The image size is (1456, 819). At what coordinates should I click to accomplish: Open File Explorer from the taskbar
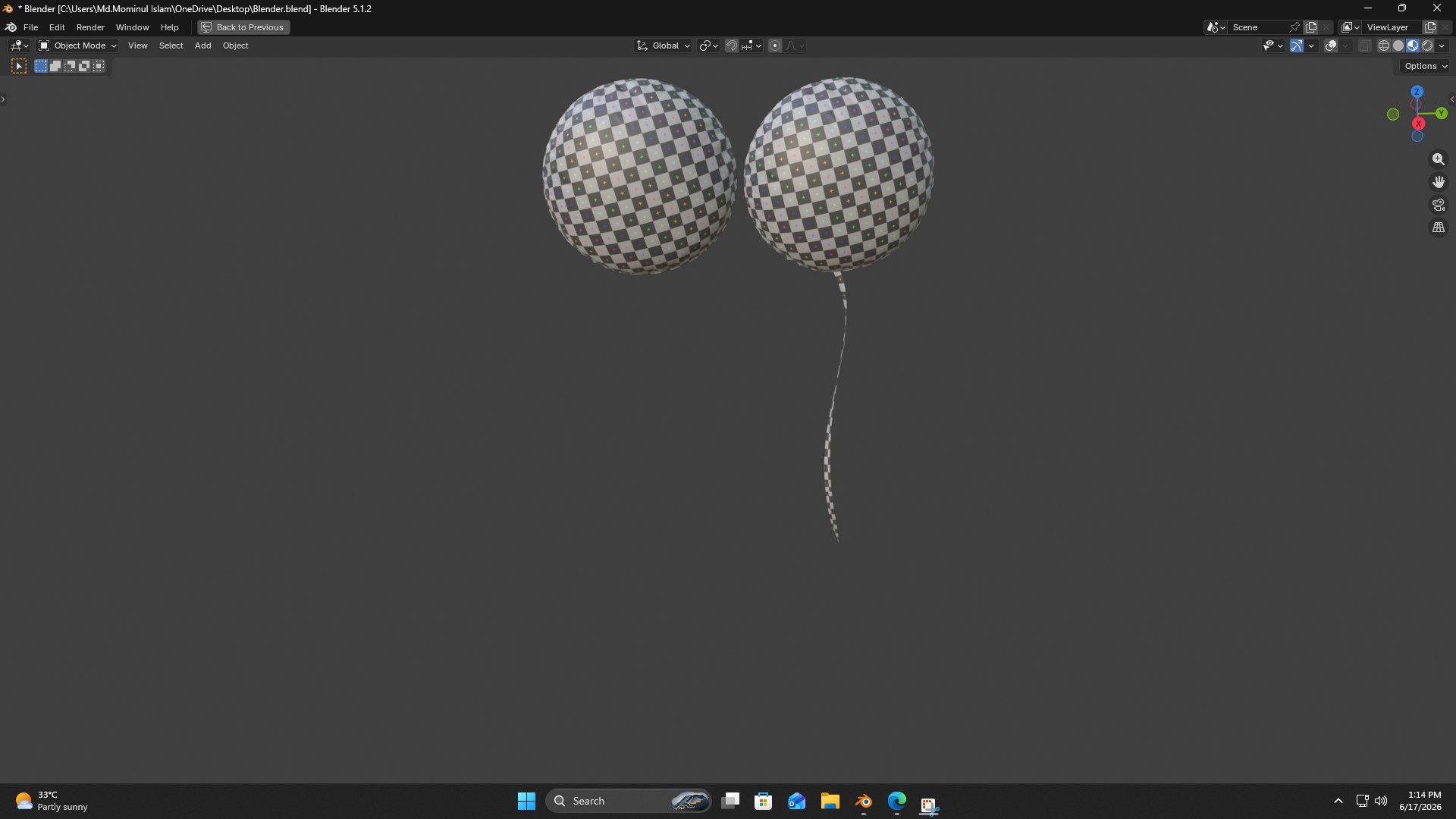[830, 801]
